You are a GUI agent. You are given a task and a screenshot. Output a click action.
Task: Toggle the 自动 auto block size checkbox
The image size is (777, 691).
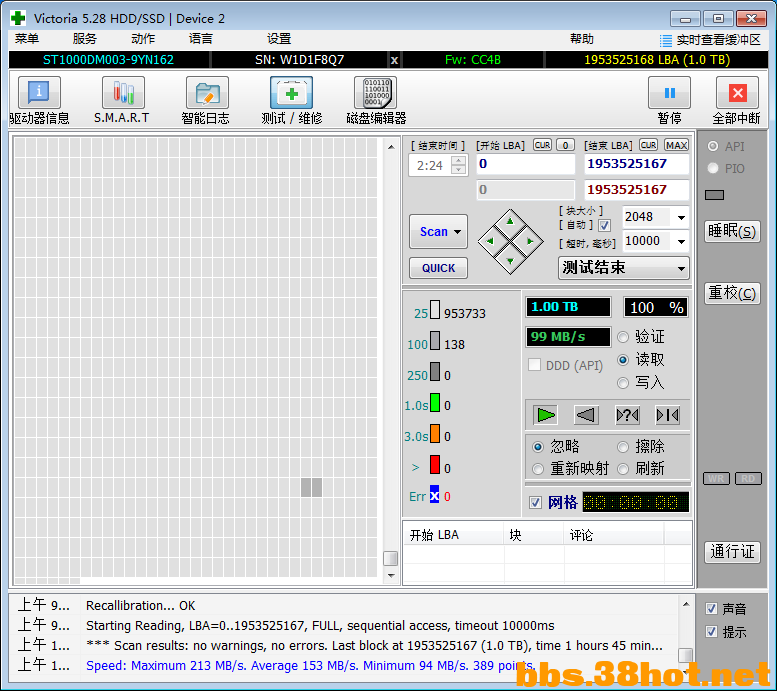[x=604, y=226]
